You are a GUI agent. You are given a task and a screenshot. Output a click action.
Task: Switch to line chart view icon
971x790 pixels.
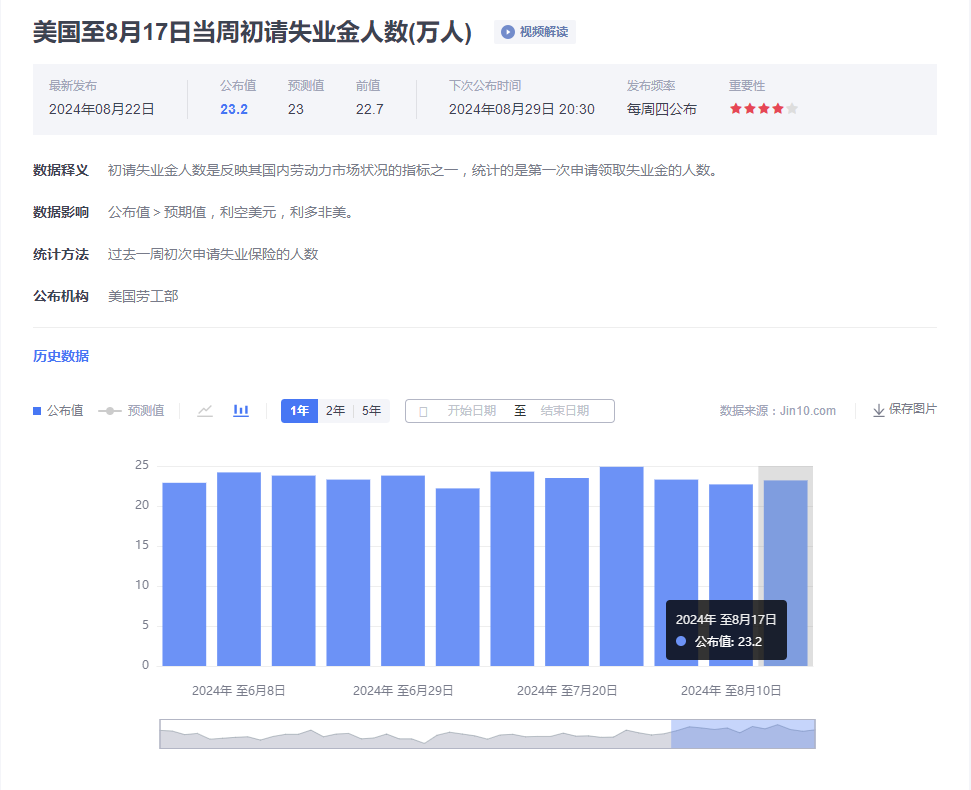coord(205,411)
